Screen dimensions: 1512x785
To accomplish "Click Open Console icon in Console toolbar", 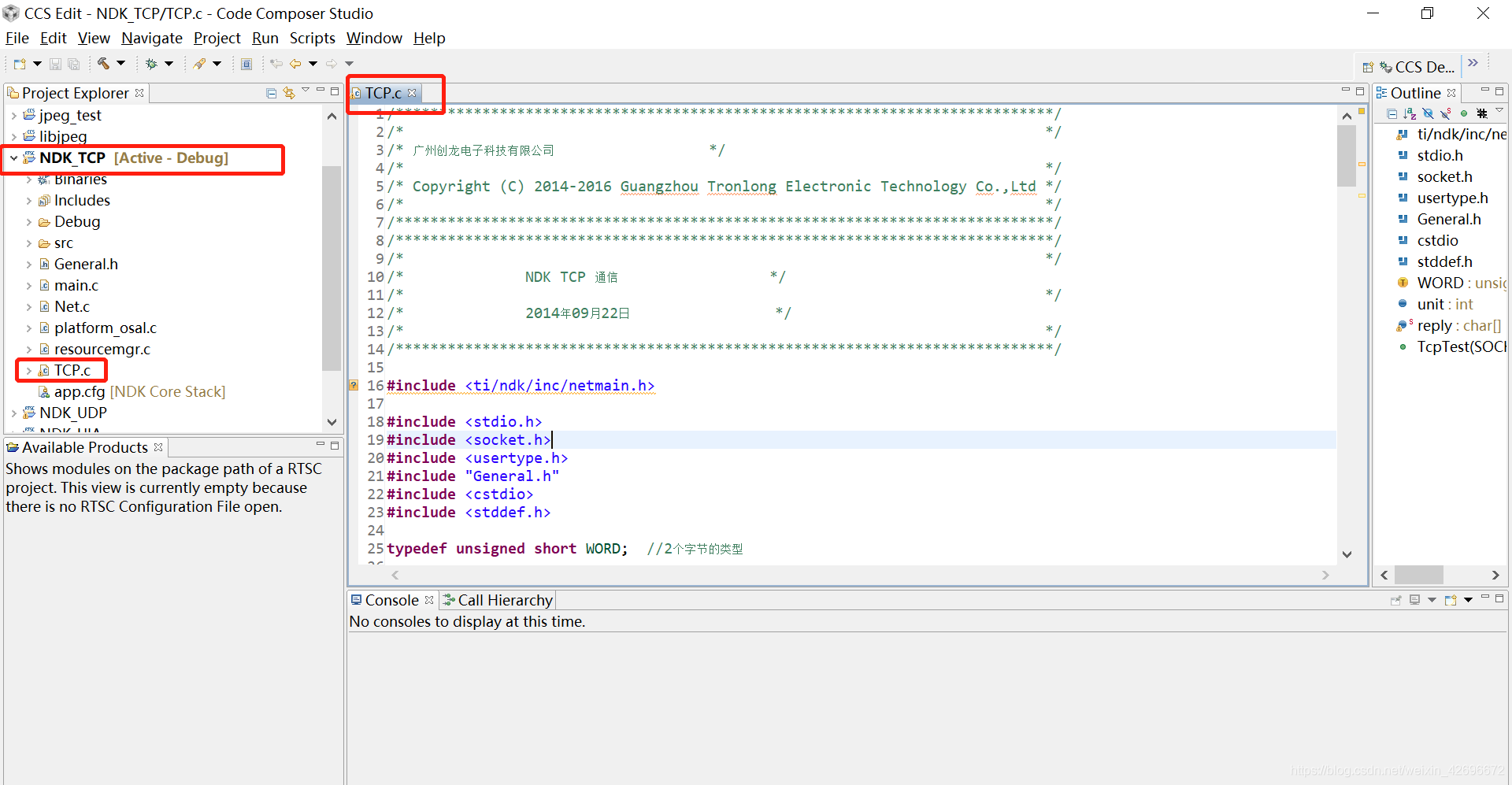I will (x=1451, y=600).
